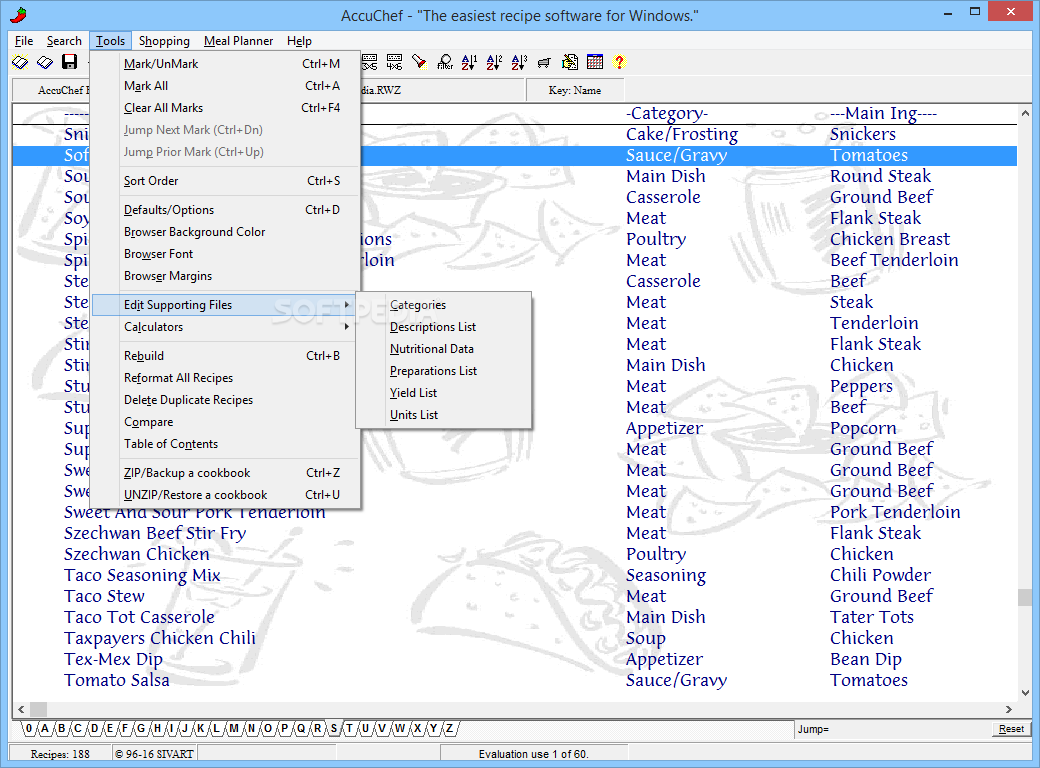Click the edit recipe notes icon
Viewport: 1040px width, 768px height.
click(x=570, y=62)
